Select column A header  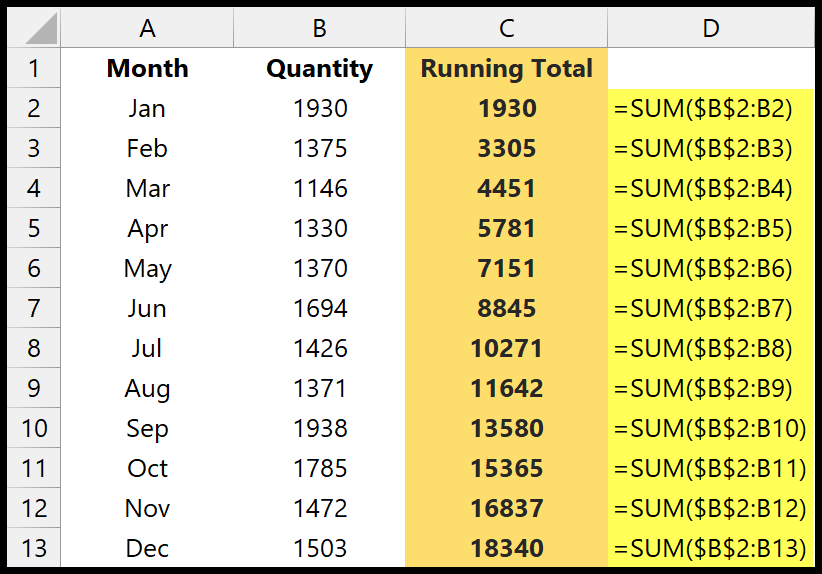tap(147, 28)
